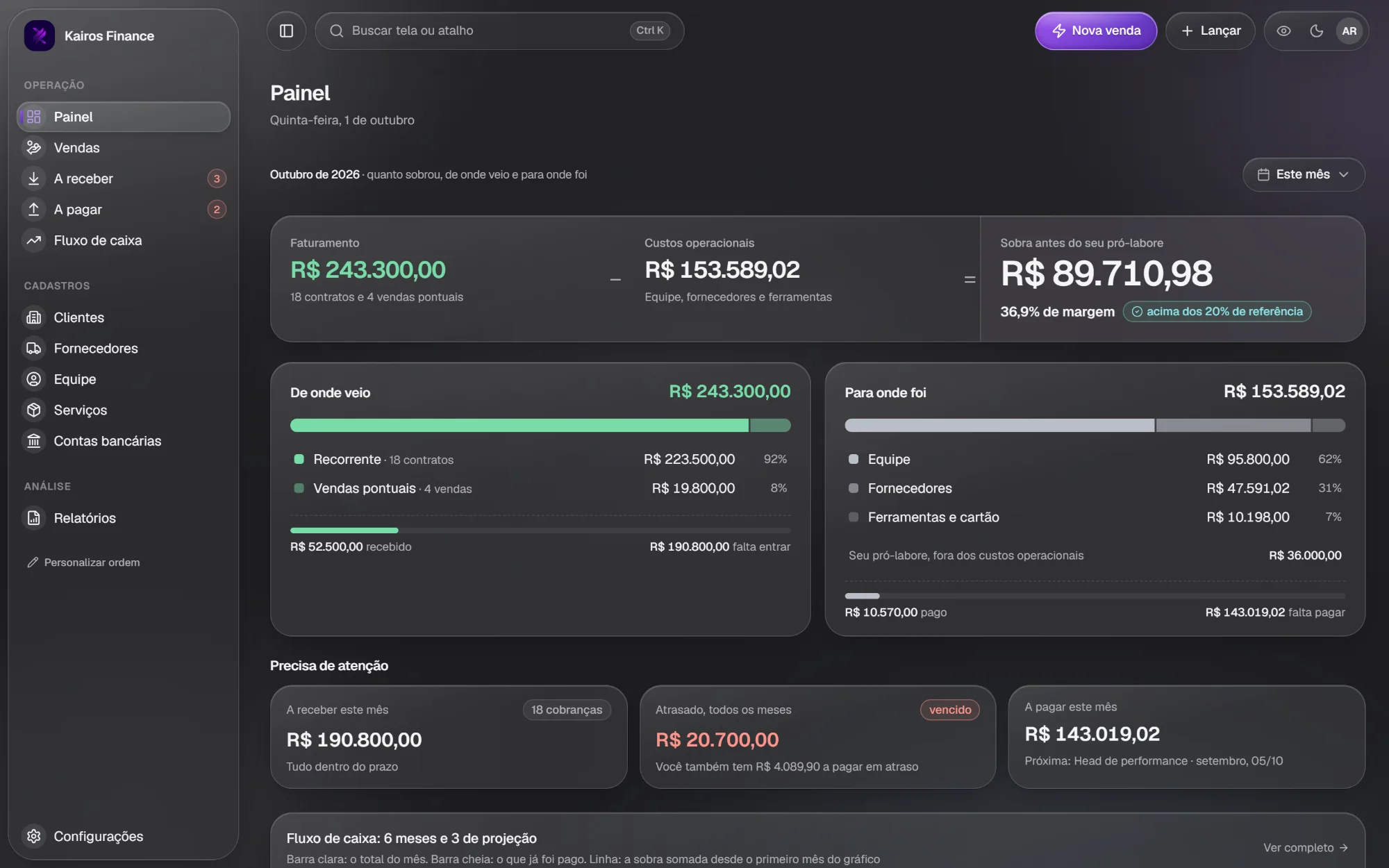1389x868 pixels.
Task: Click the Lançar button
Action: point(1211,31)
